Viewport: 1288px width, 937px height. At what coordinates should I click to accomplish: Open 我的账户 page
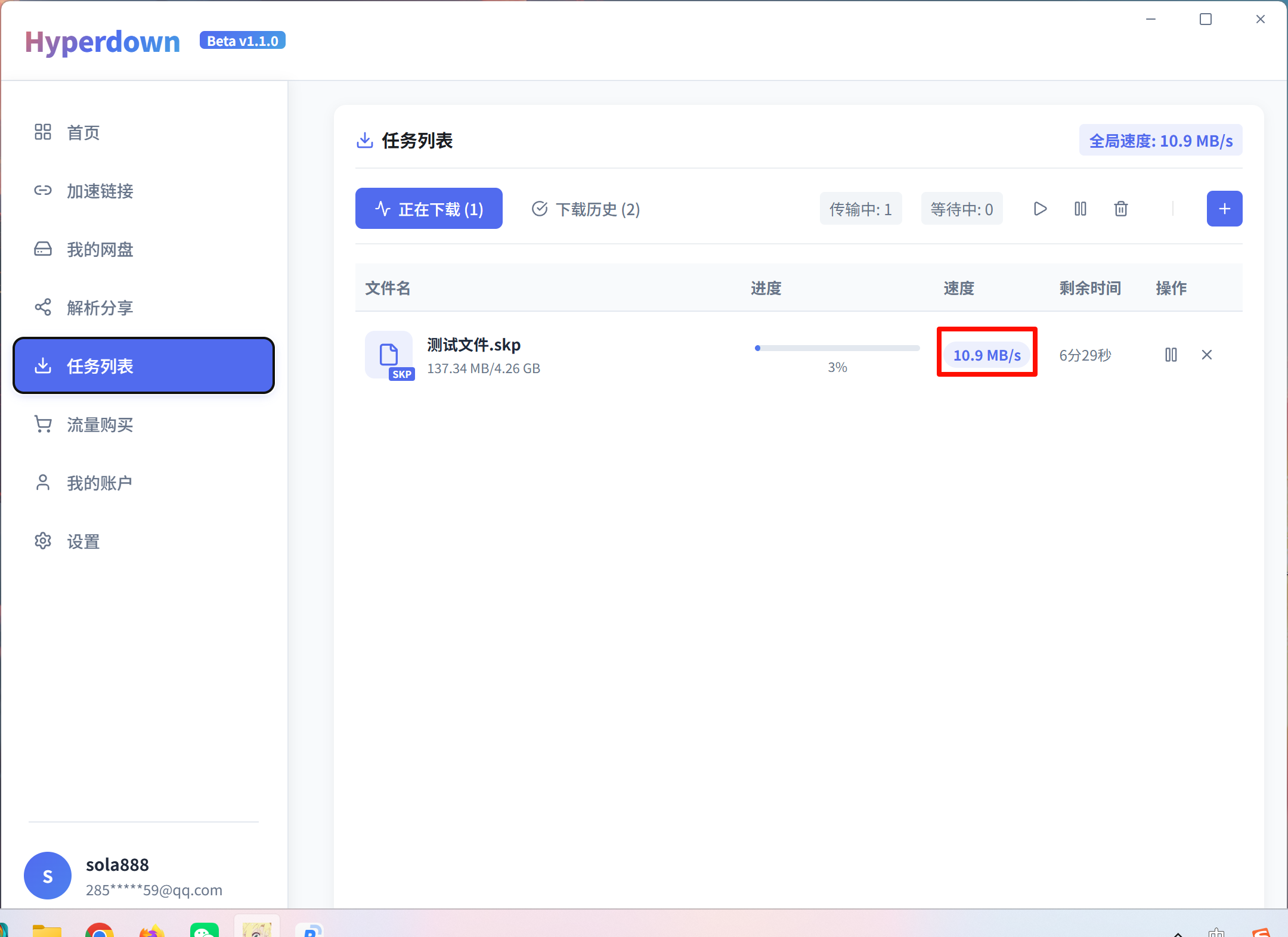143,483
